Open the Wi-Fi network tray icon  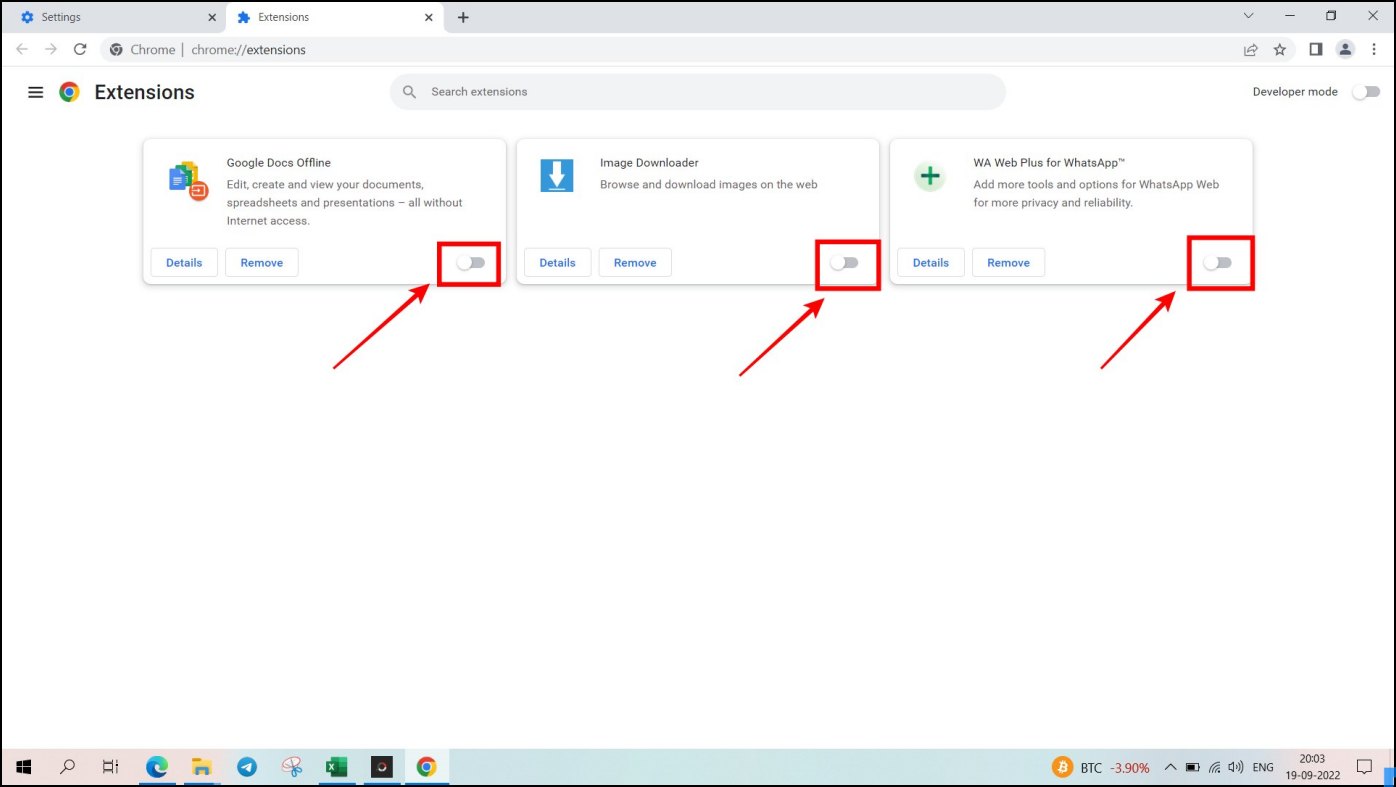point(1214,767)
